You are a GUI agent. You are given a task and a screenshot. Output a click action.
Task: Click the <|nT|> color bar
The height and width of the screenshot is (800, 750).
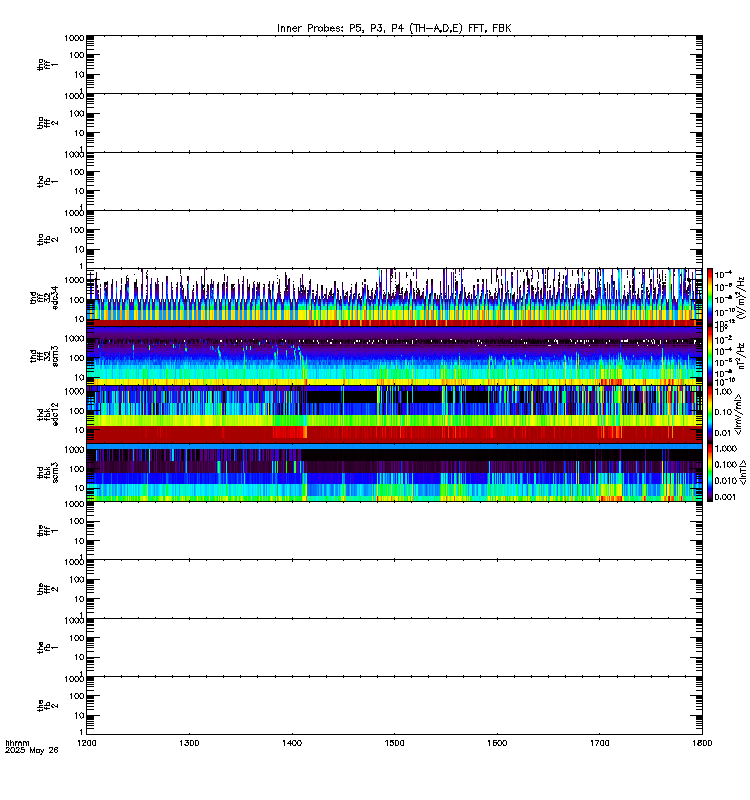coord(710,472)
